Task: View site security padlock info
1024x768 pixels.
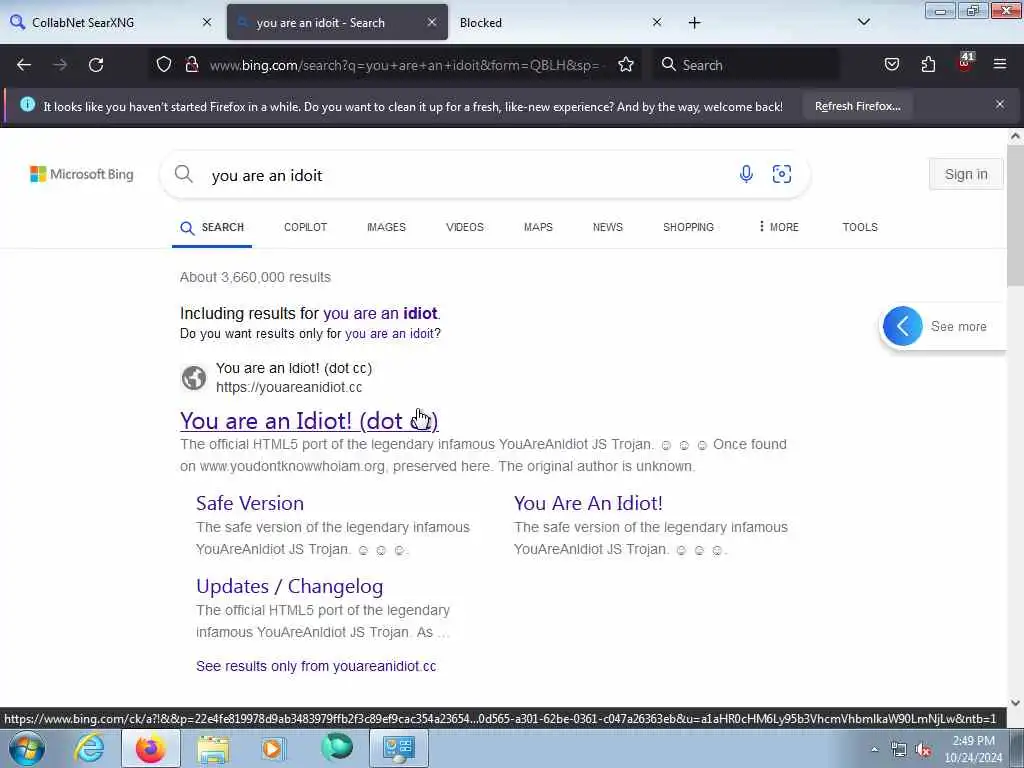Action: (x=191, y=65)
